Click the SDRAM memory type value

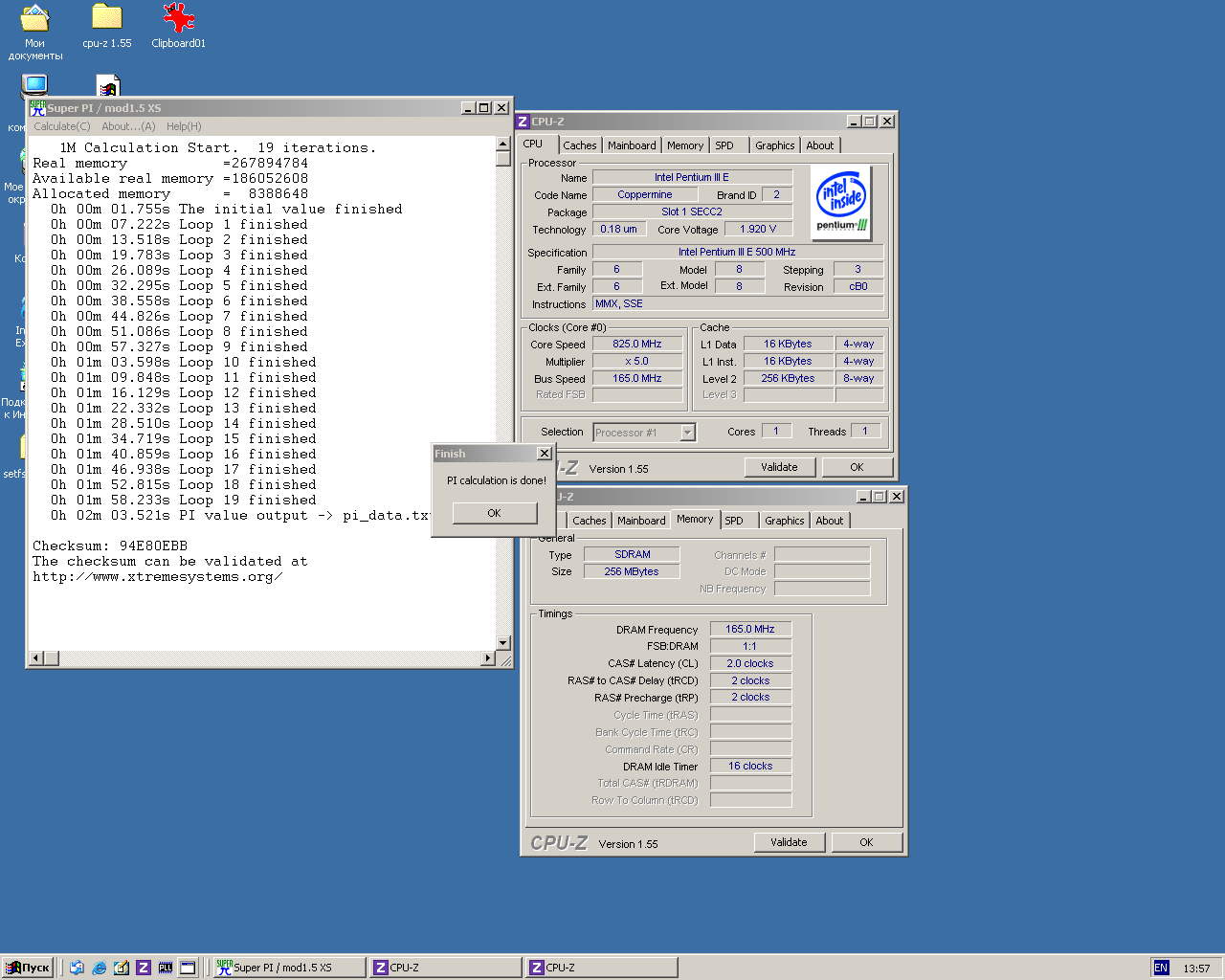(633, 554)
